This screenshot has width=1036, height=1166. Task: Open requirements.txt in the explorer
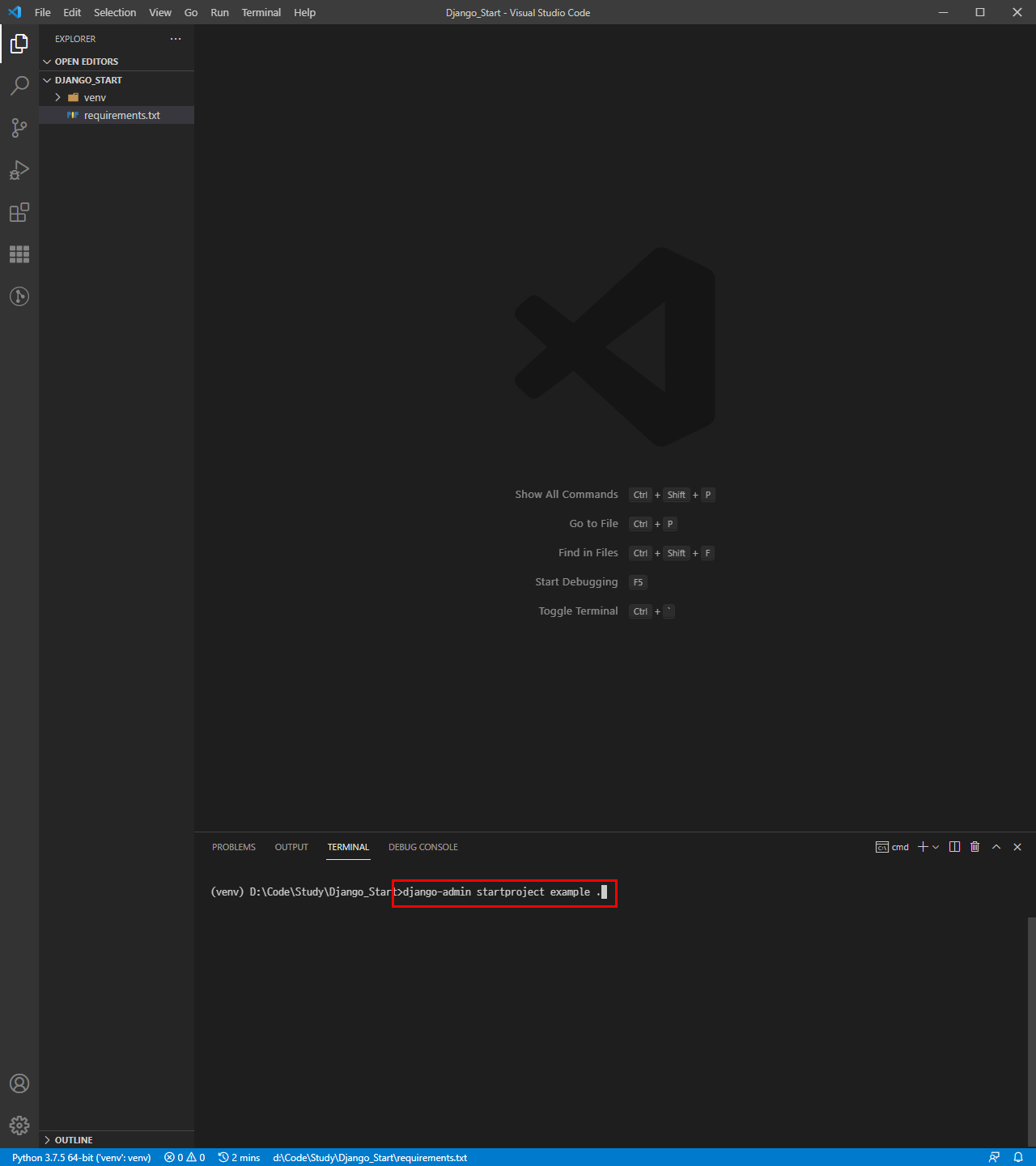[x=117, y=115]
